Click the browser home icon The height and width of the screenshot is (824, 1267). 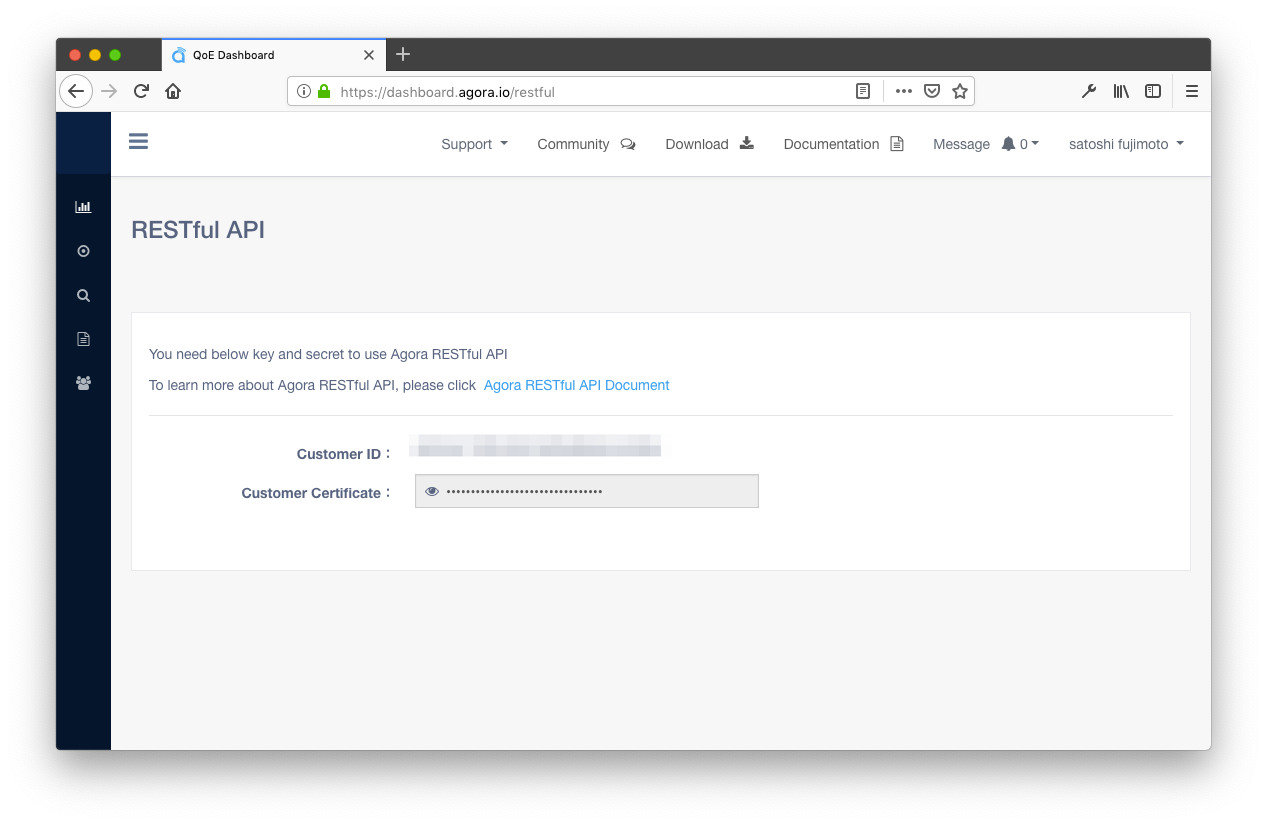click(x=173, y=91)
